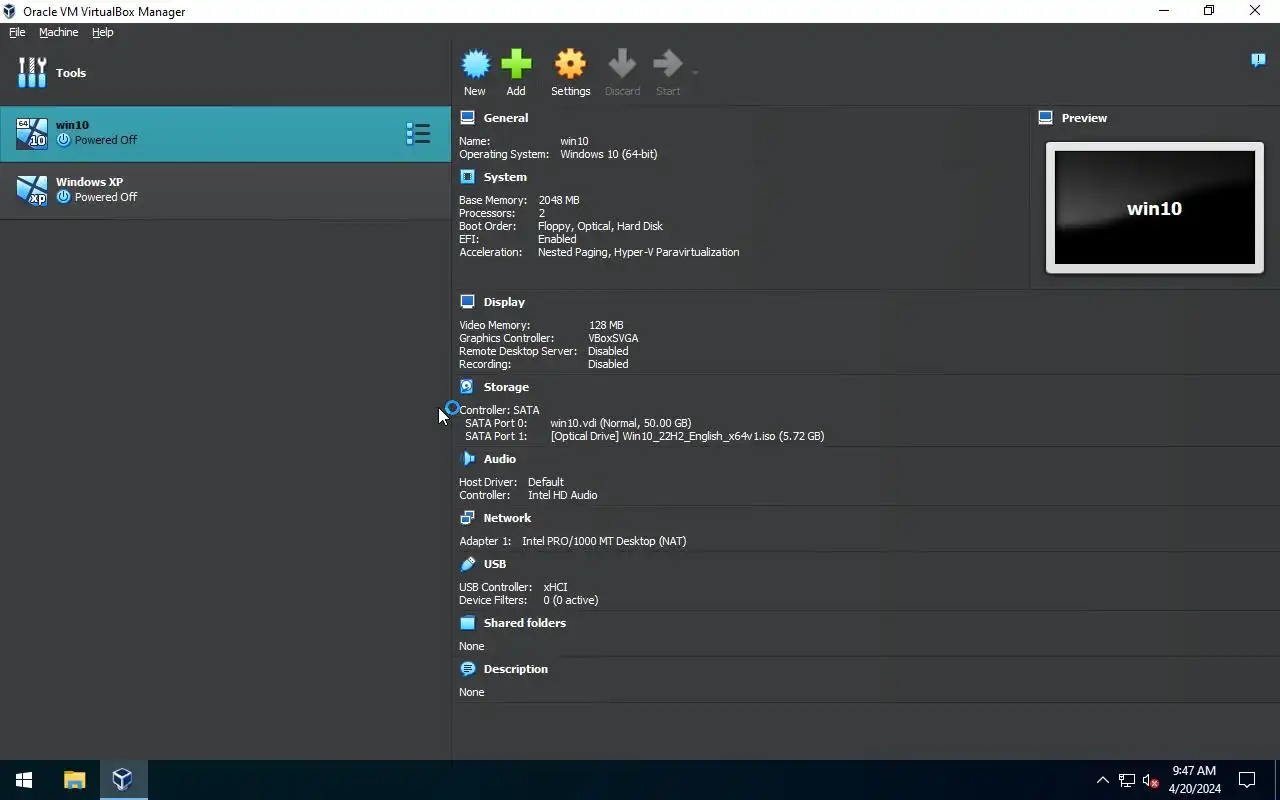Viewport: 1280px width, 800px height.
Task: Click Windows 10 (64-bit) operating system value
Action: (x=608, y=154)
